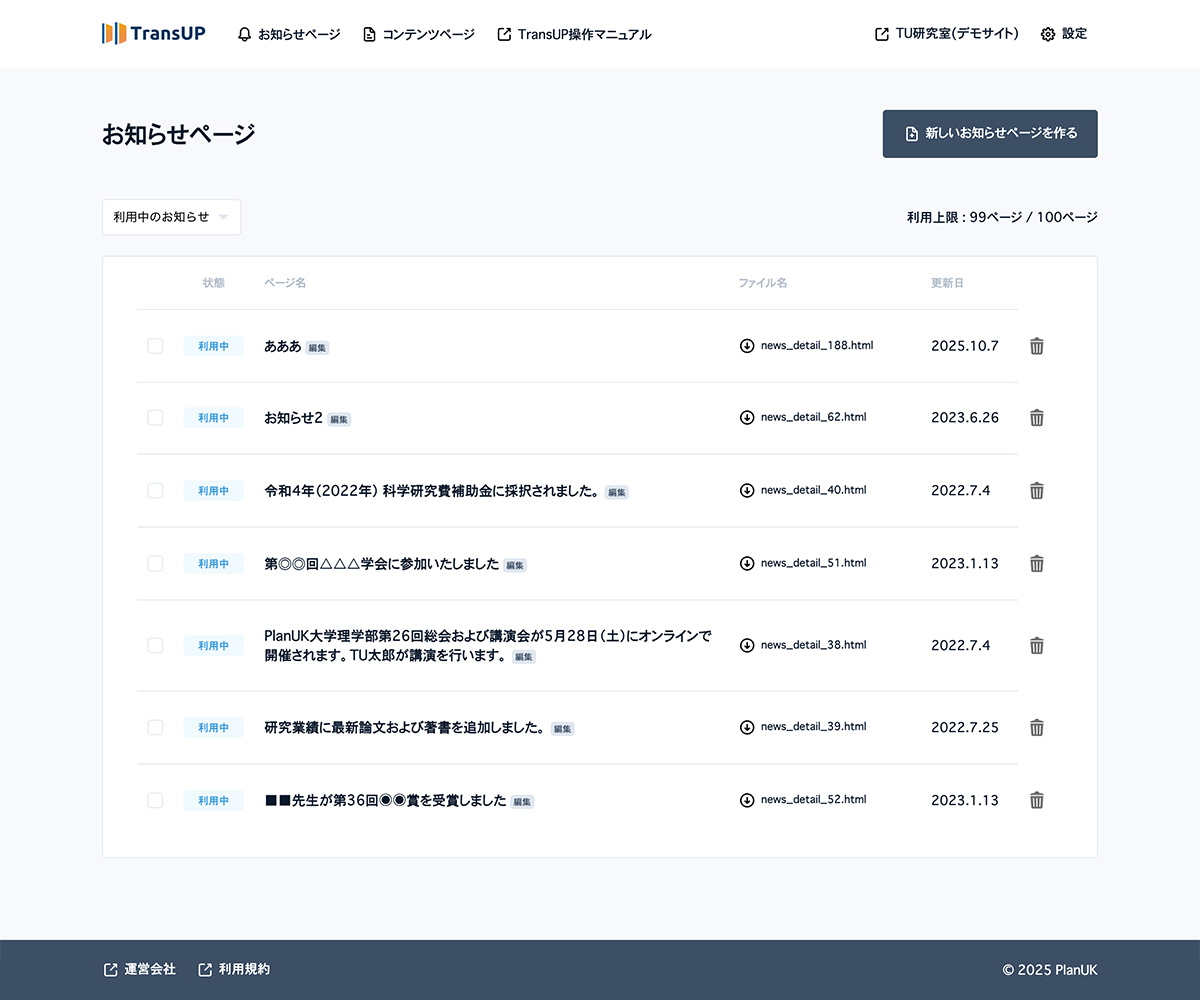
Task: Click download icon for news_detail_40.html
Action: 747,490
